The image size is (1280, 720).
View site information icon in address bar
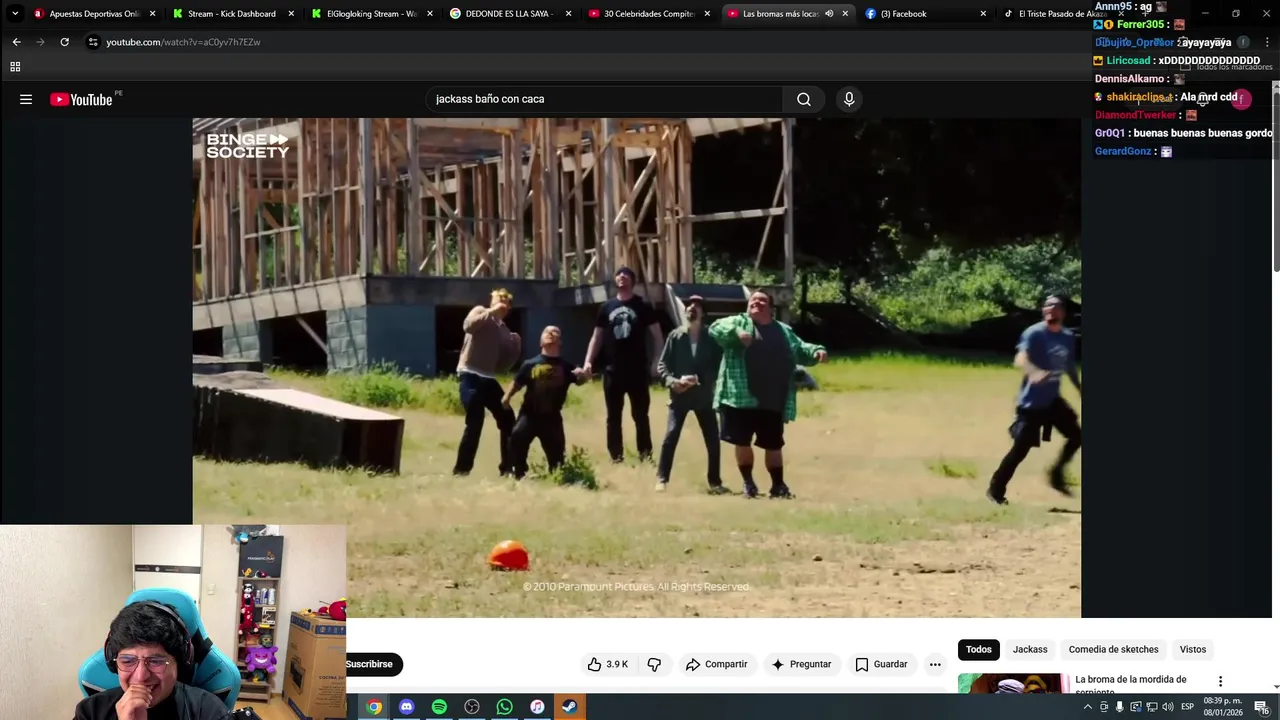93,42
